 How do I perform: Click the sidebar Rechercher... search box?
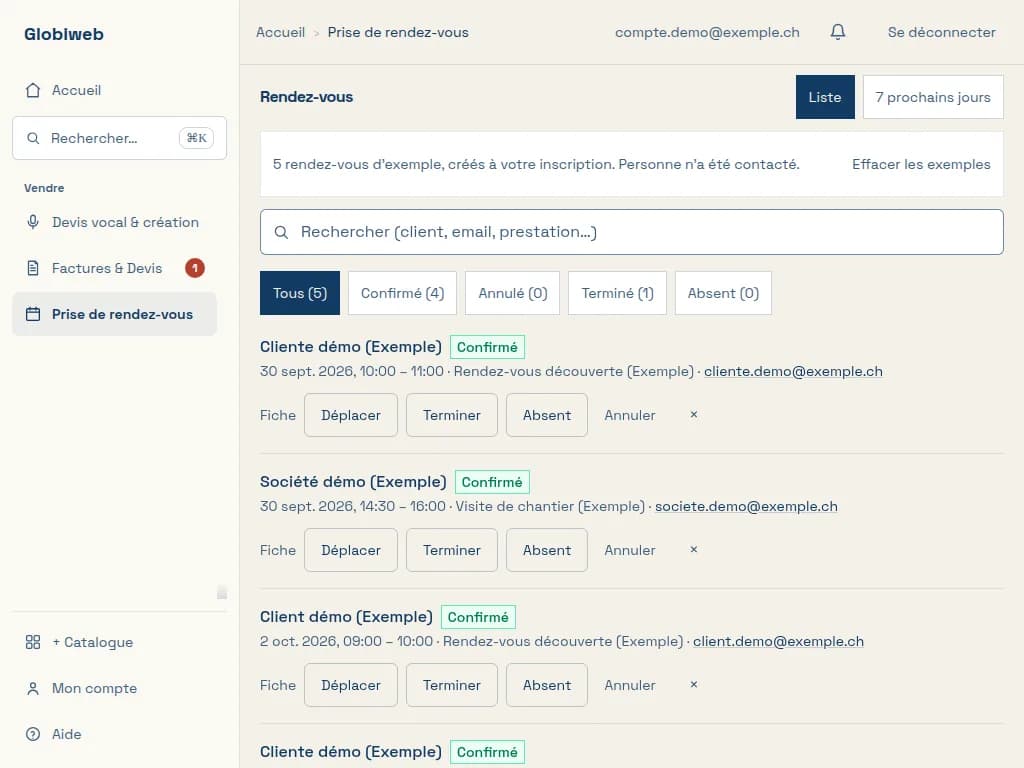click(120, 138)
